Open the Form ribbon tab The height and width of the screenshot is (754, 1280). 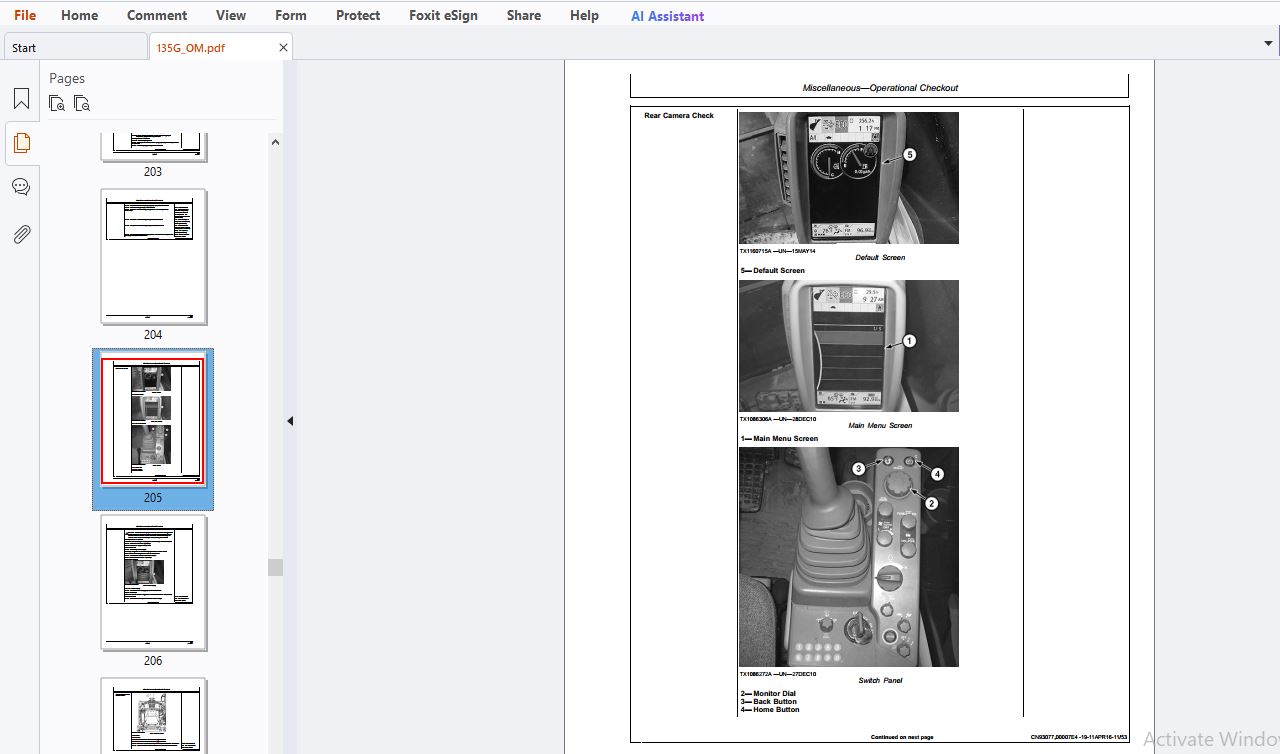(291, 15)
